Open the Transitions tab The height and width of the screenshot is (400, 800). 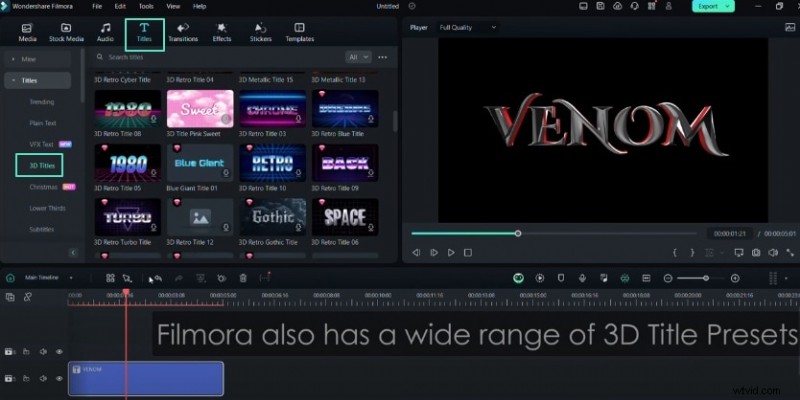point(183,32)
